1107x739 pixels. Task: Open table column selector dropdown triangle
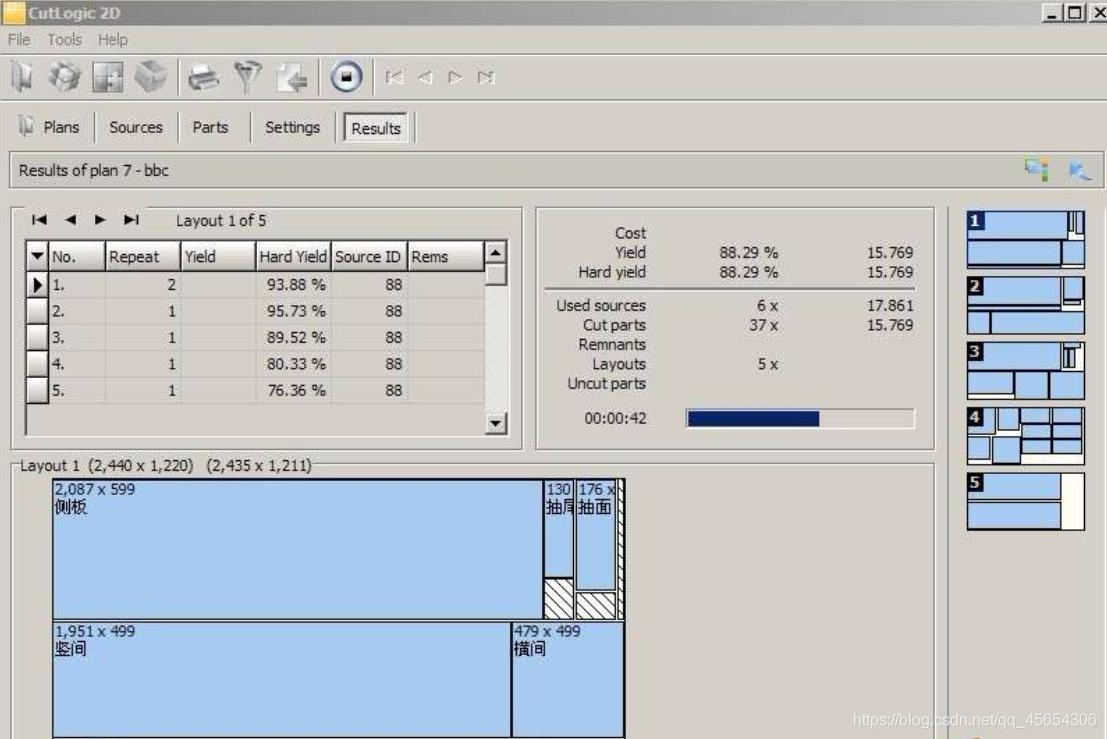tap(37, 256)
